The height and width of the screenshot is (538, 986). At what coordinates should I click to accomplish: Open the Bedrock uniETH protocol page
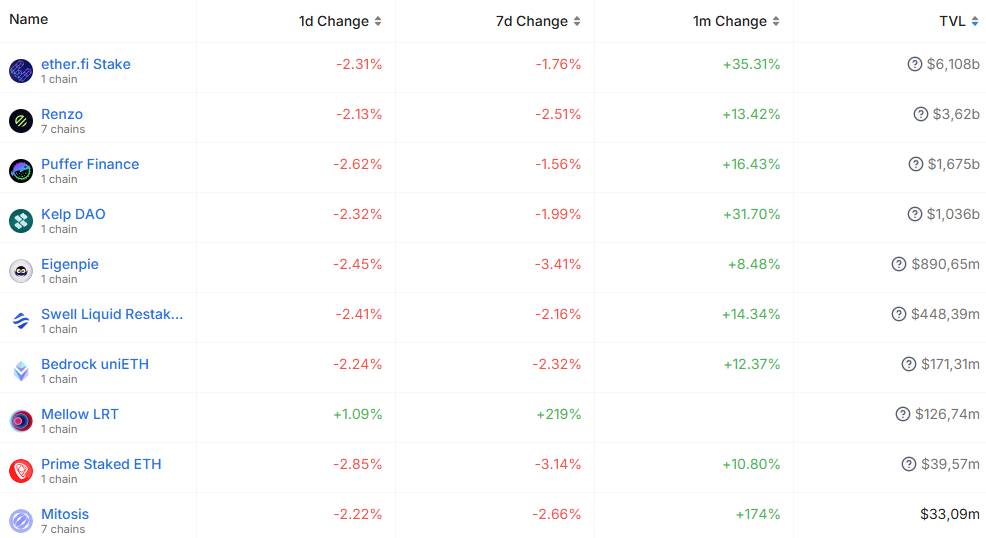[95, 364]
